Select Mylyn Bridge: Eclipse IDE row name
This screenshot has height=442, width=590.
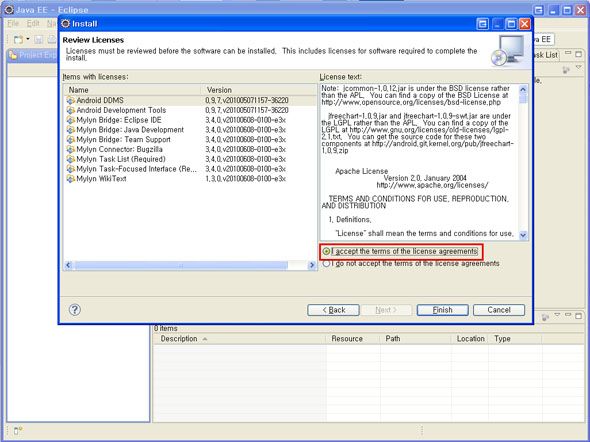119,120
